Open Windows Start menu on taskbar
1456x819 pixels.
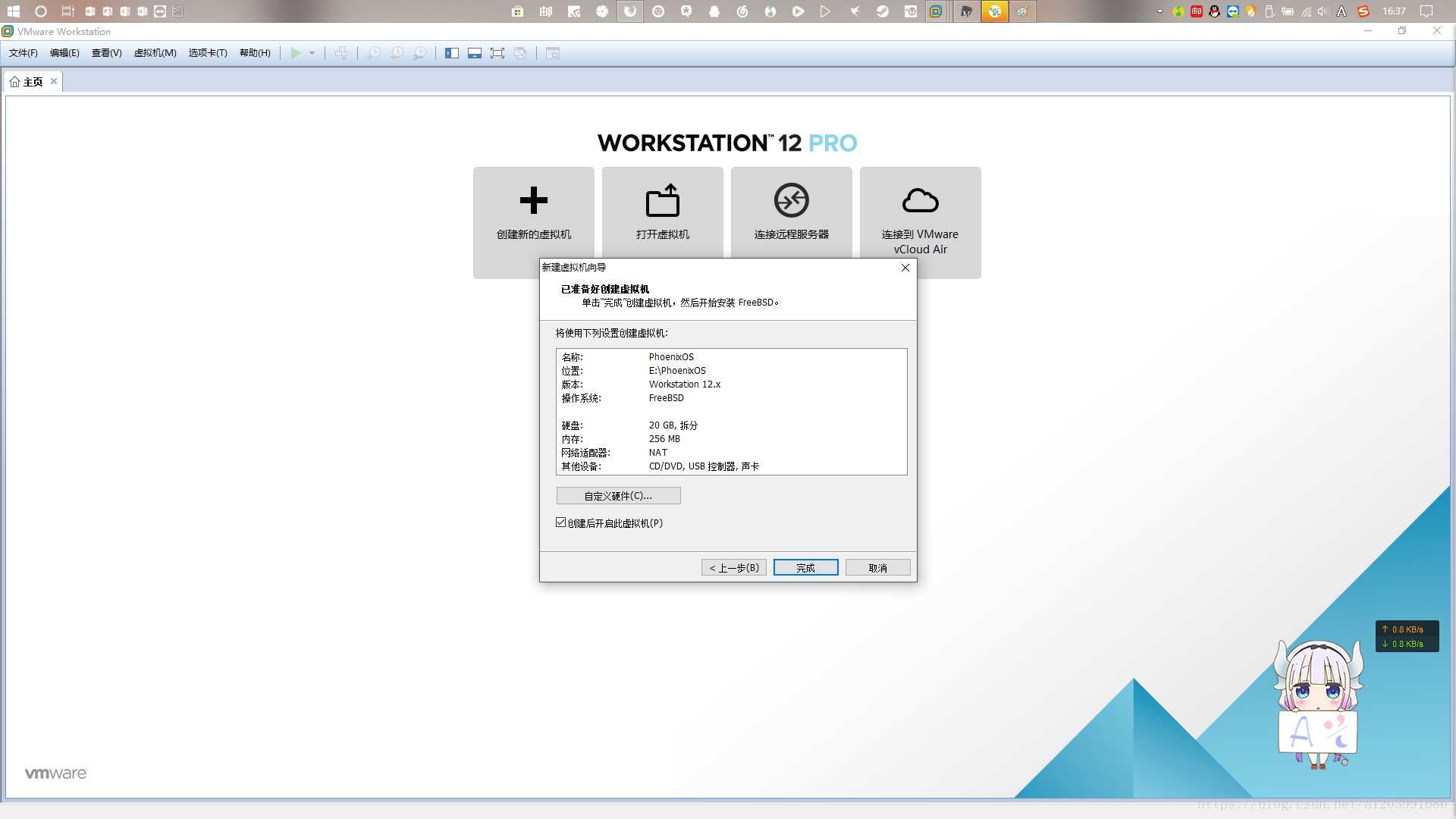(13, 11)
